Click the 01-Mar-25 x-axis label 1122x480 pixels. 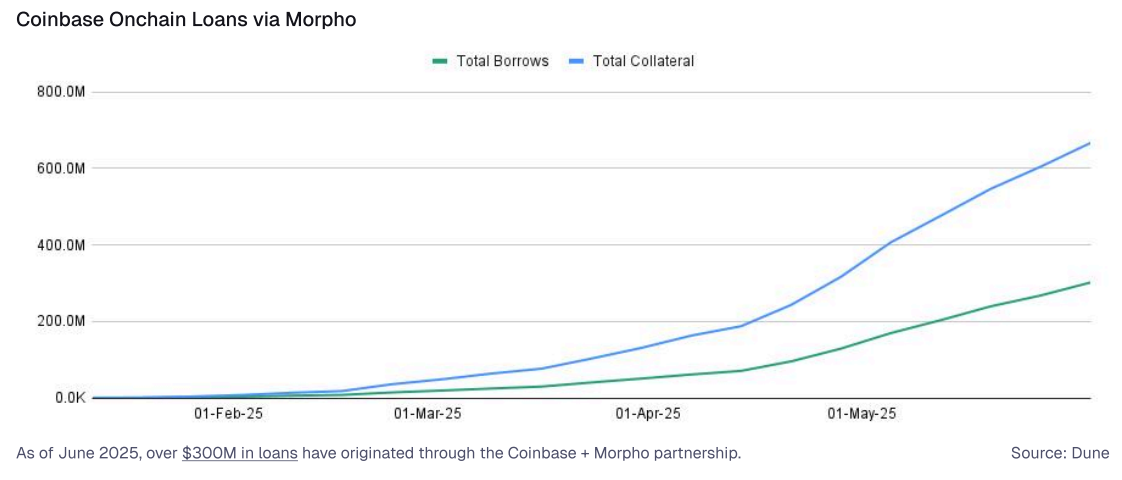428,413
